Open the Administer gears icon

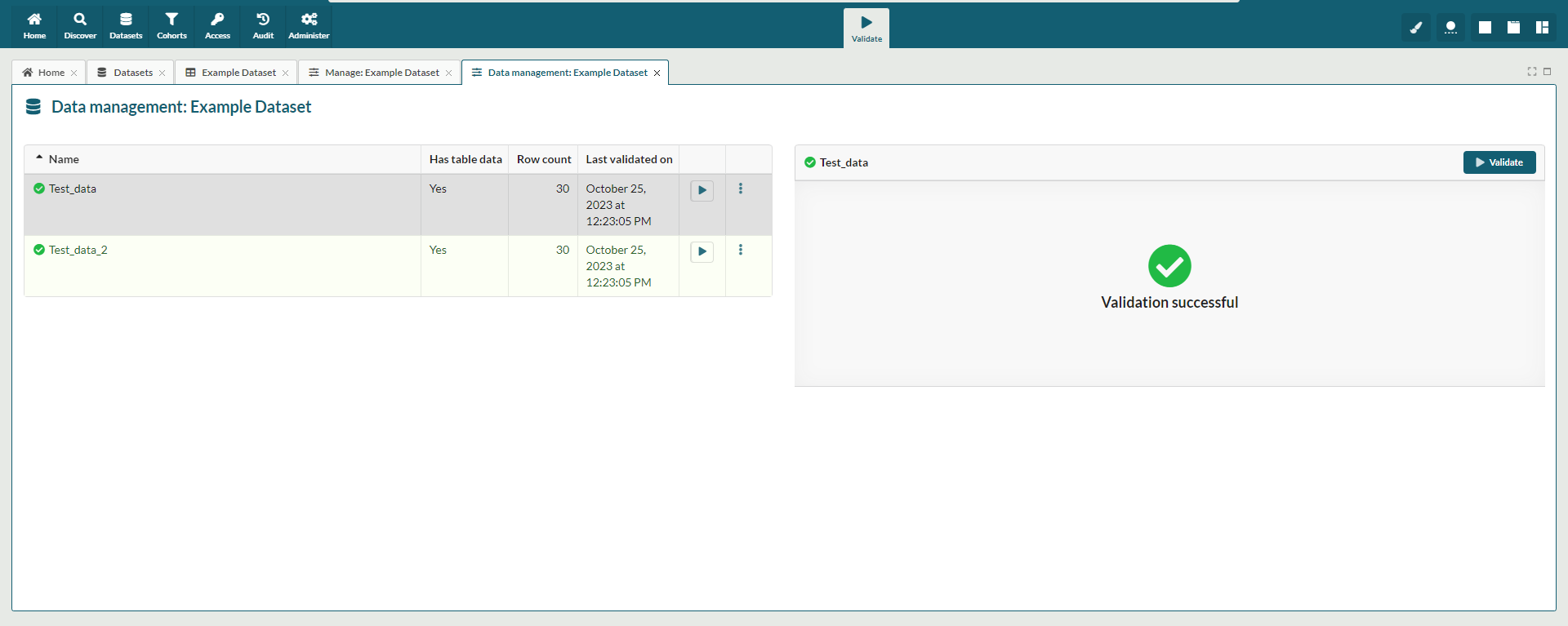309,25
